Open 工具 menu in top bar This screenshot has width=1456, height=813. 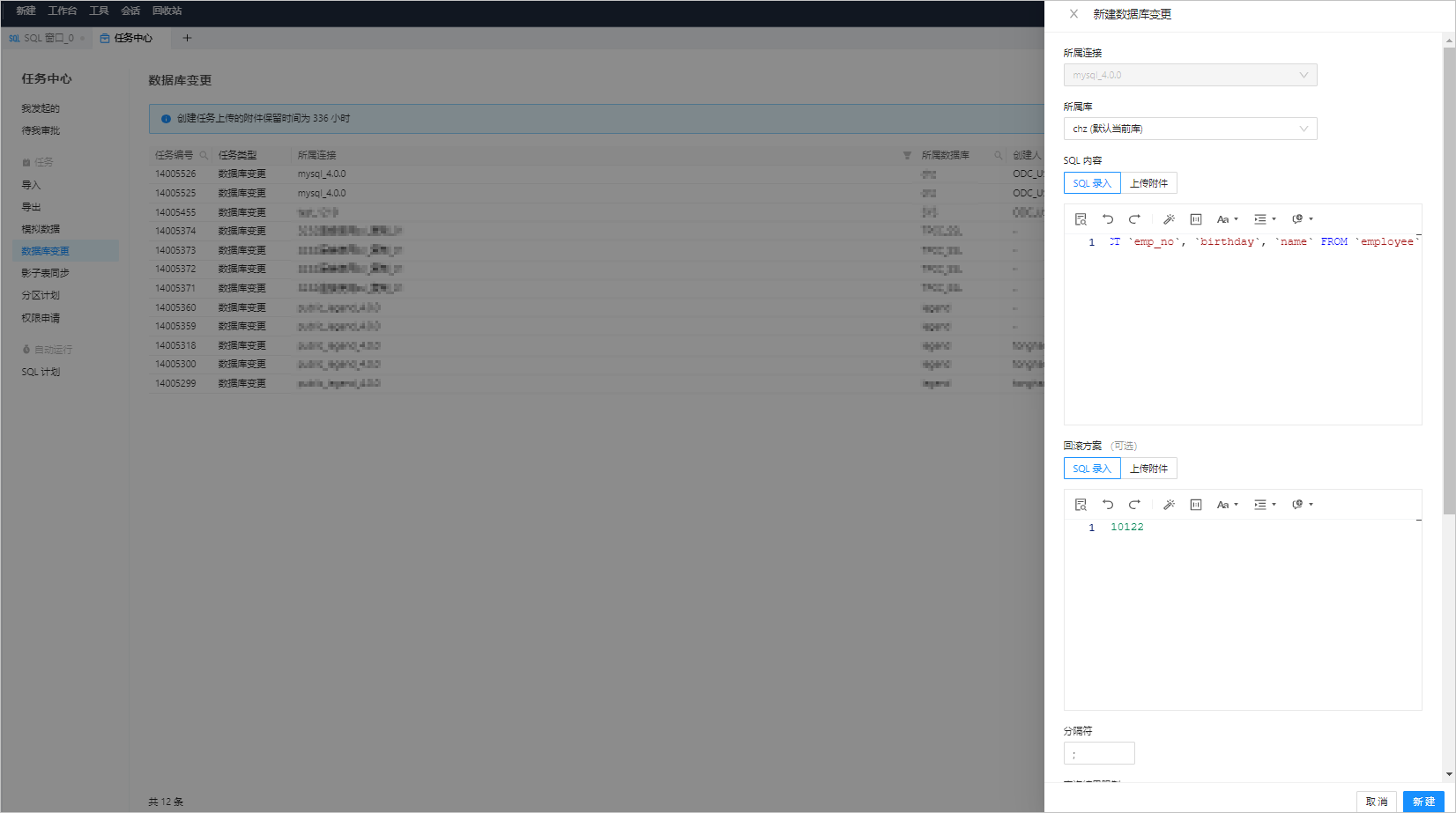(99, 11)
